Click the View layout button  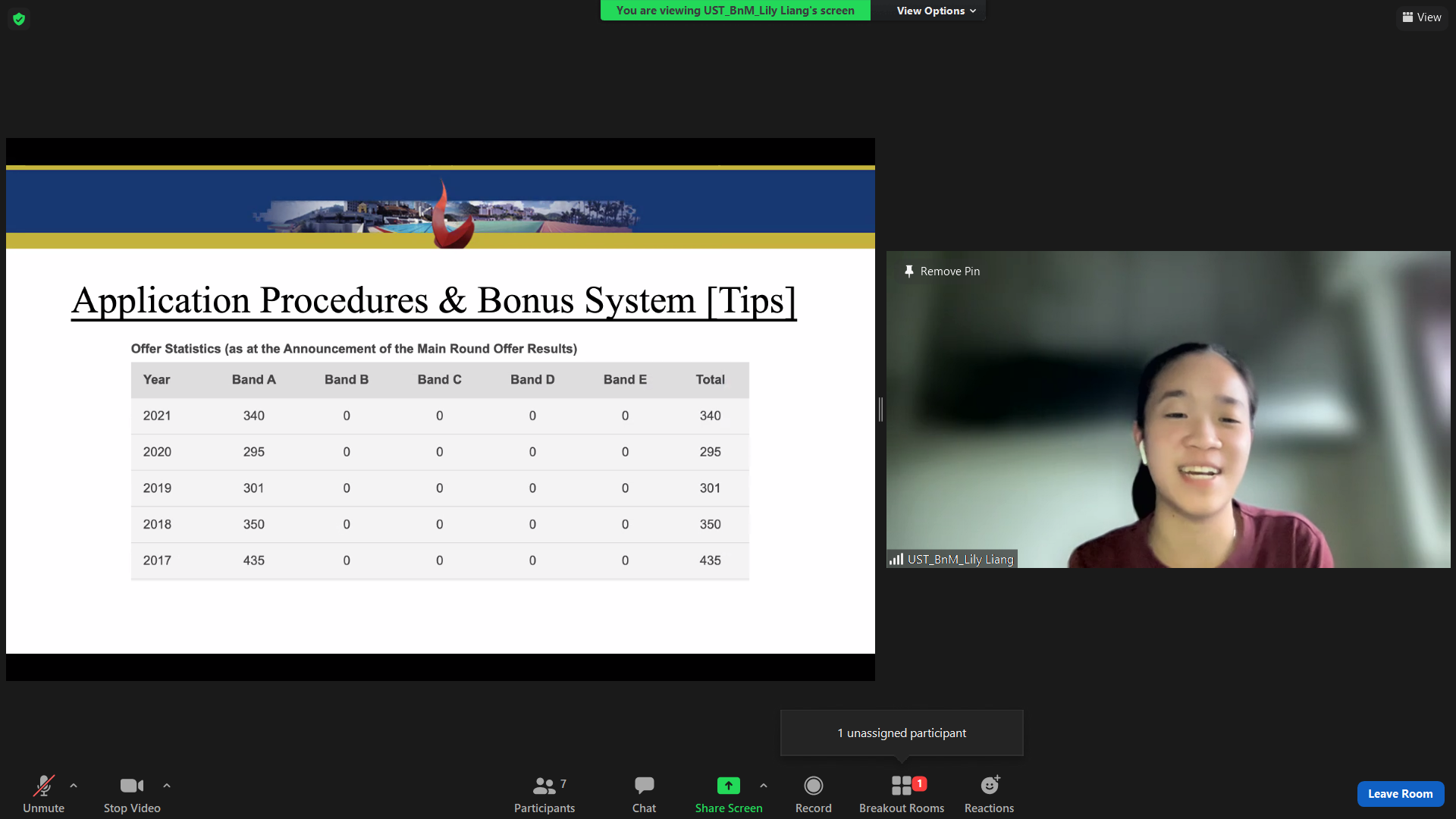(1422, 17)
